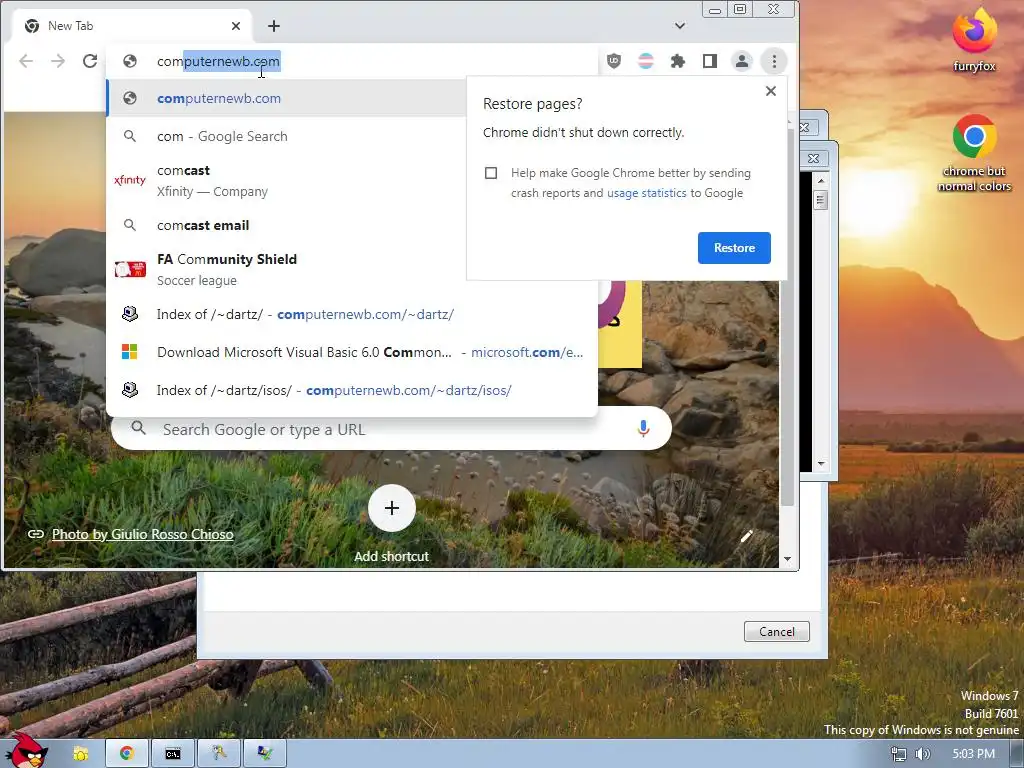The image size is (1024, 768).
Task: Open the monitor checkmark taskbar icon
Action: pyautogui.click(x=264, y=754)
